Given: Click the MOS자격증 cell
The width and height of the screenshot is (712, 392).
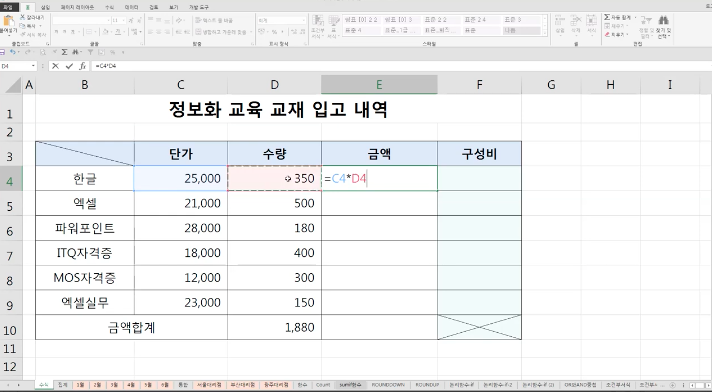Looking at the screenshot, I should pos(85,278).
